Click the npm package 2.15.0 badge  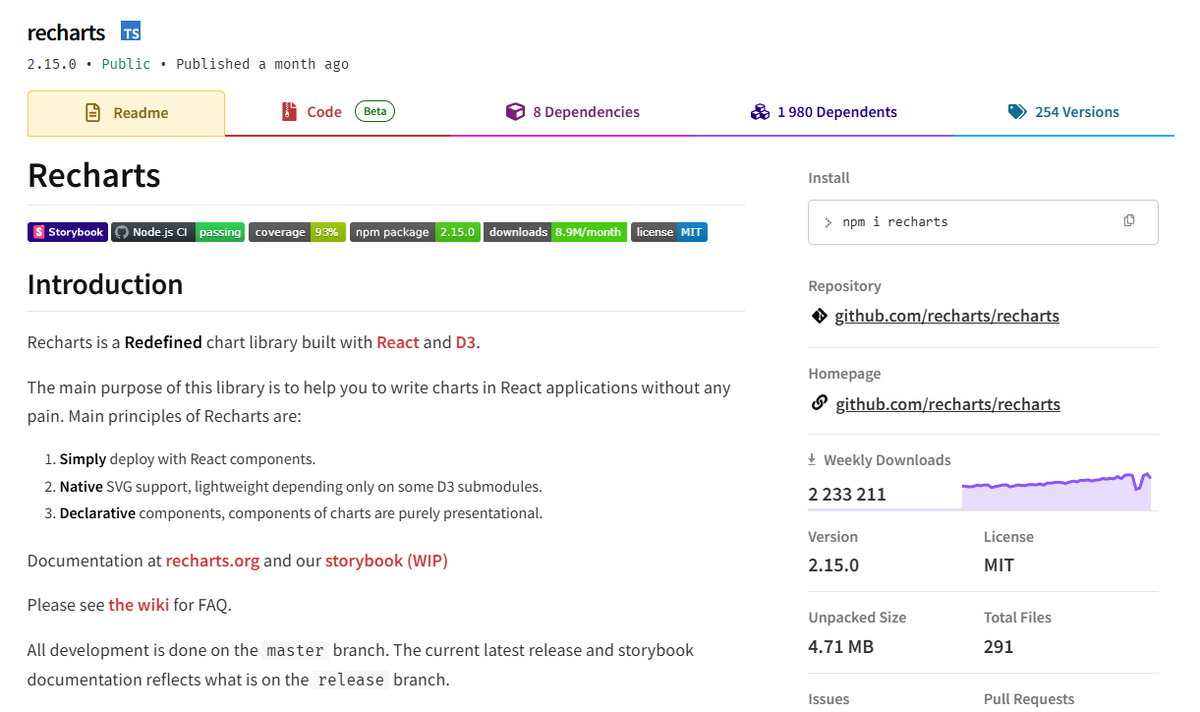pos(415,232)
